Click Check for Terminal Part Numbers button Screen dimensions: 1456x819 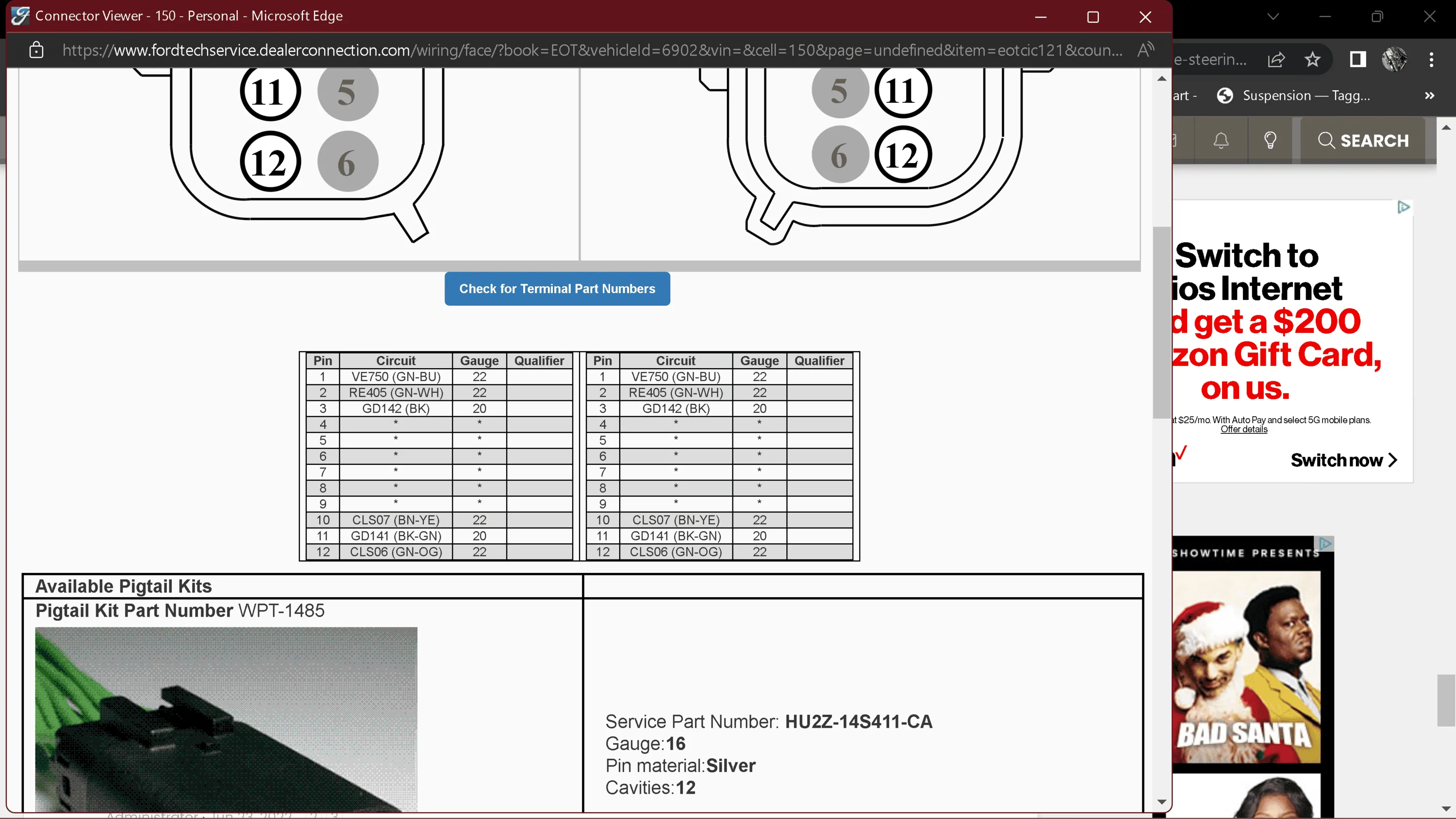point(557,289)
